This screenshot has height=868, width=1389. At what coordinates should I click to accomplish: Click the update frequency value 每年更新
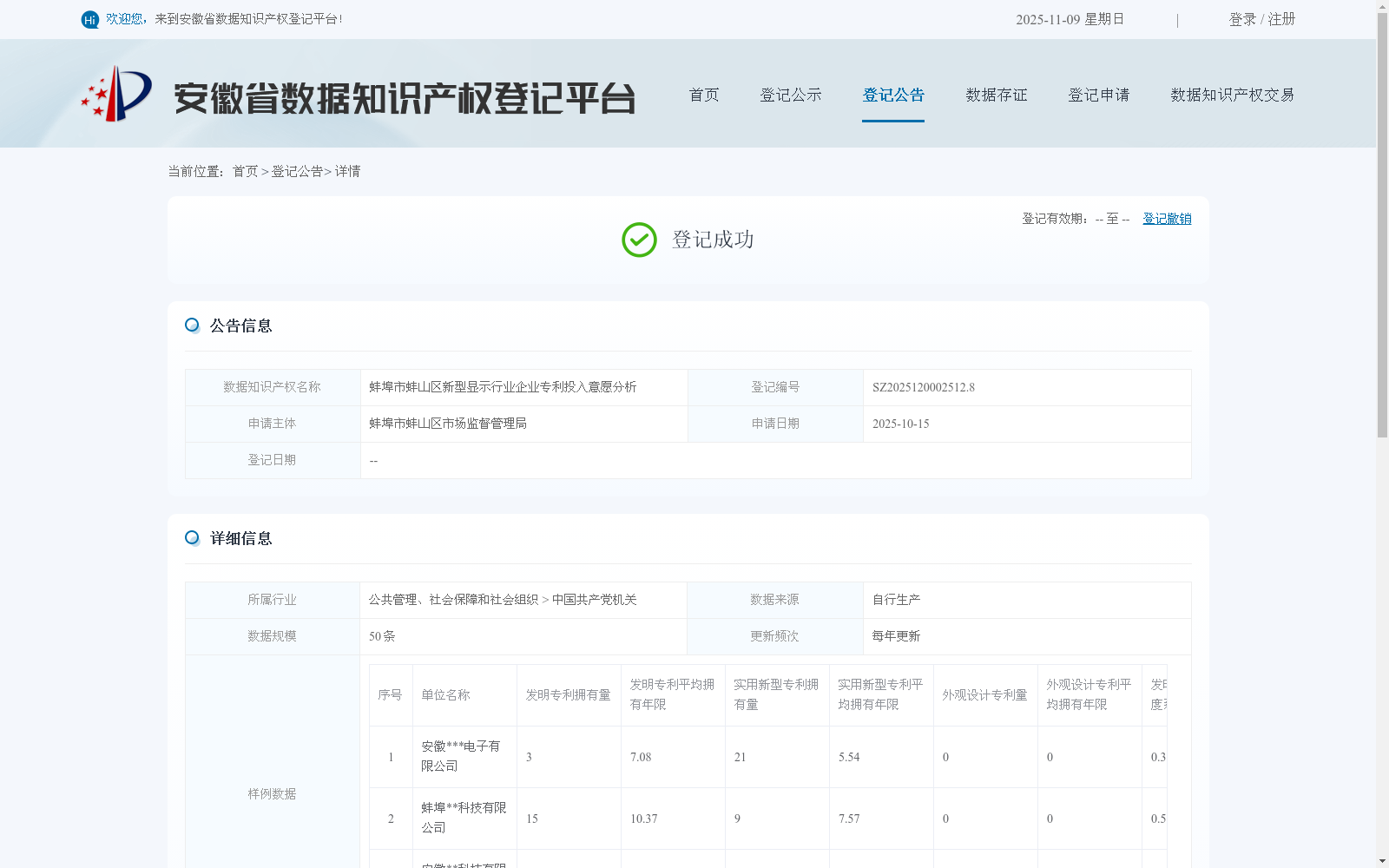tap(897, 636)
